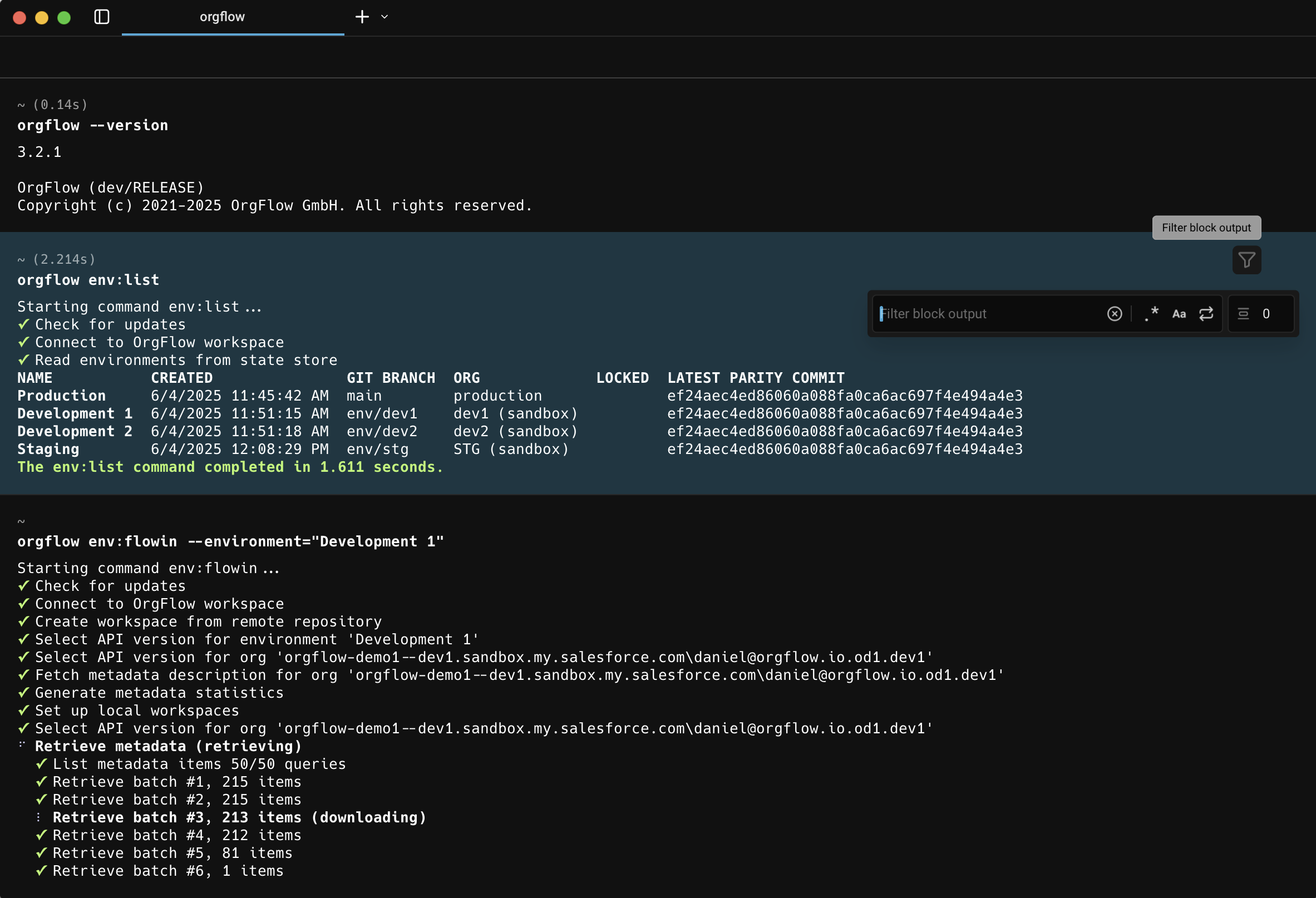
Task: Click the filter funnel icon on the env:list block
Action: [1246, 260]
